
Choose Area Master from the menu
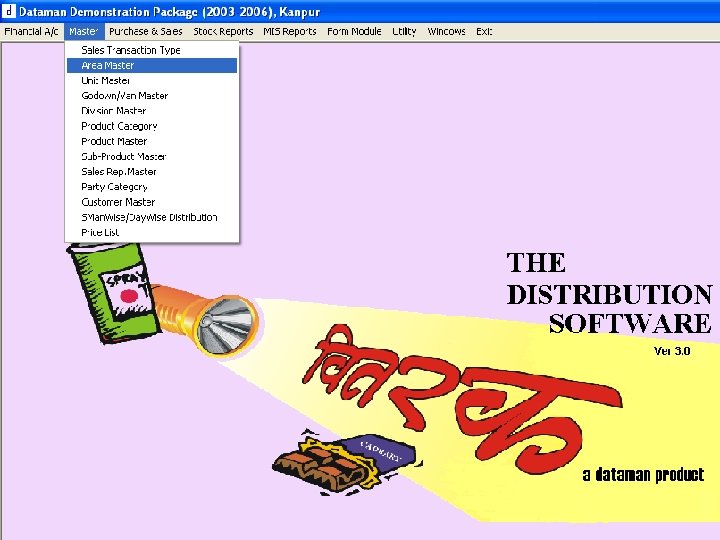(x=152, y=65)
